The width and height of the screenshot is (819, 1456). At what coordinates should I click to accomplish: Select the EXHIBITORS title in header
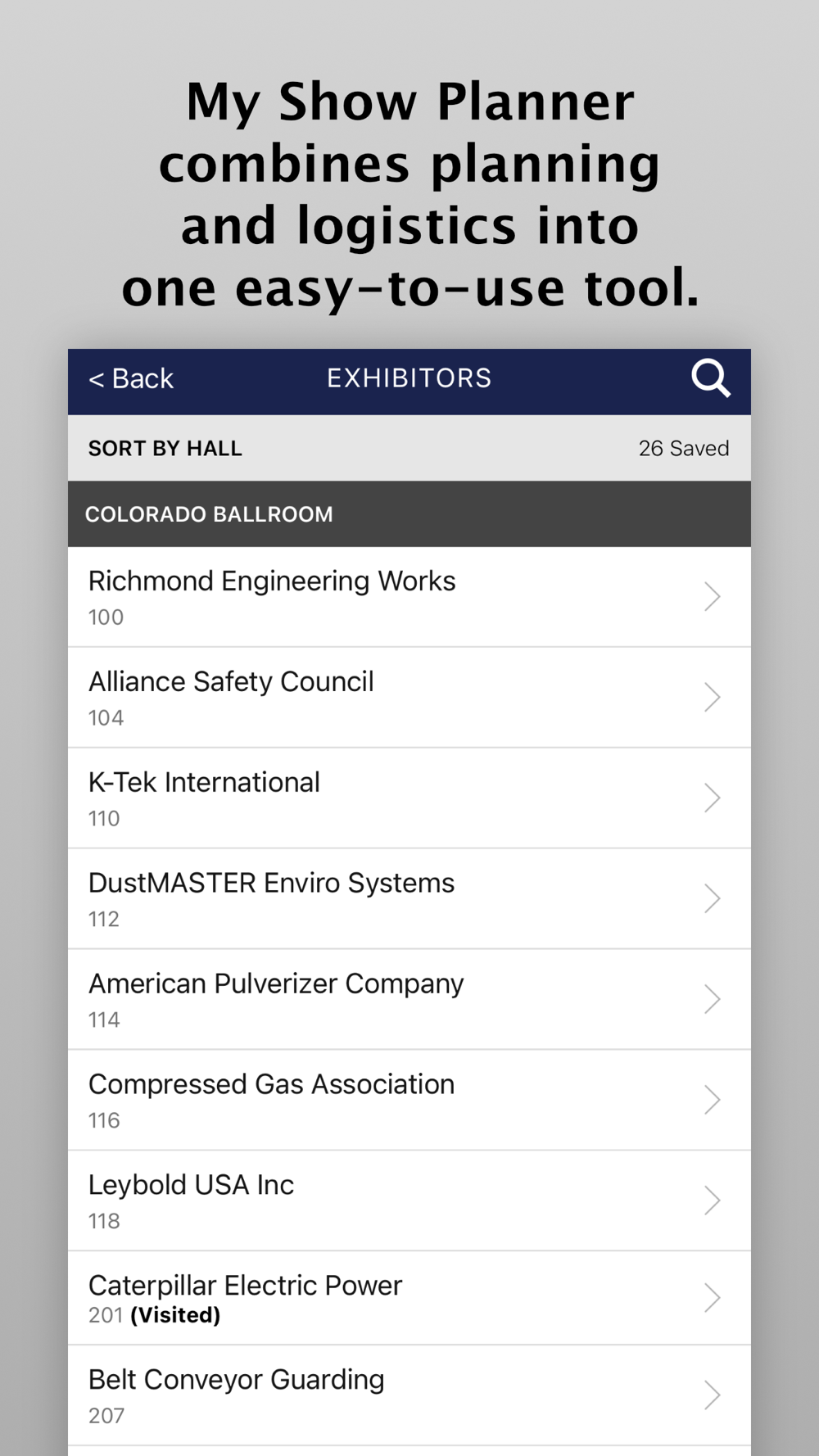(x=409, y=378)
